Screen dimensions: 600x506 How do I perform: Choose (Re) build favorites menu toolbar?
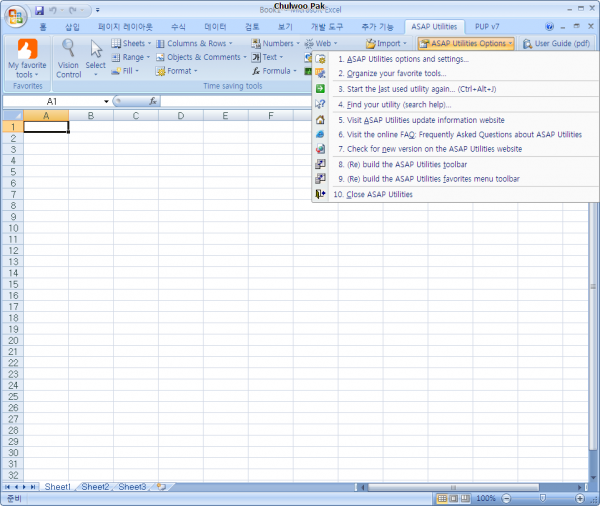point(455,179)
